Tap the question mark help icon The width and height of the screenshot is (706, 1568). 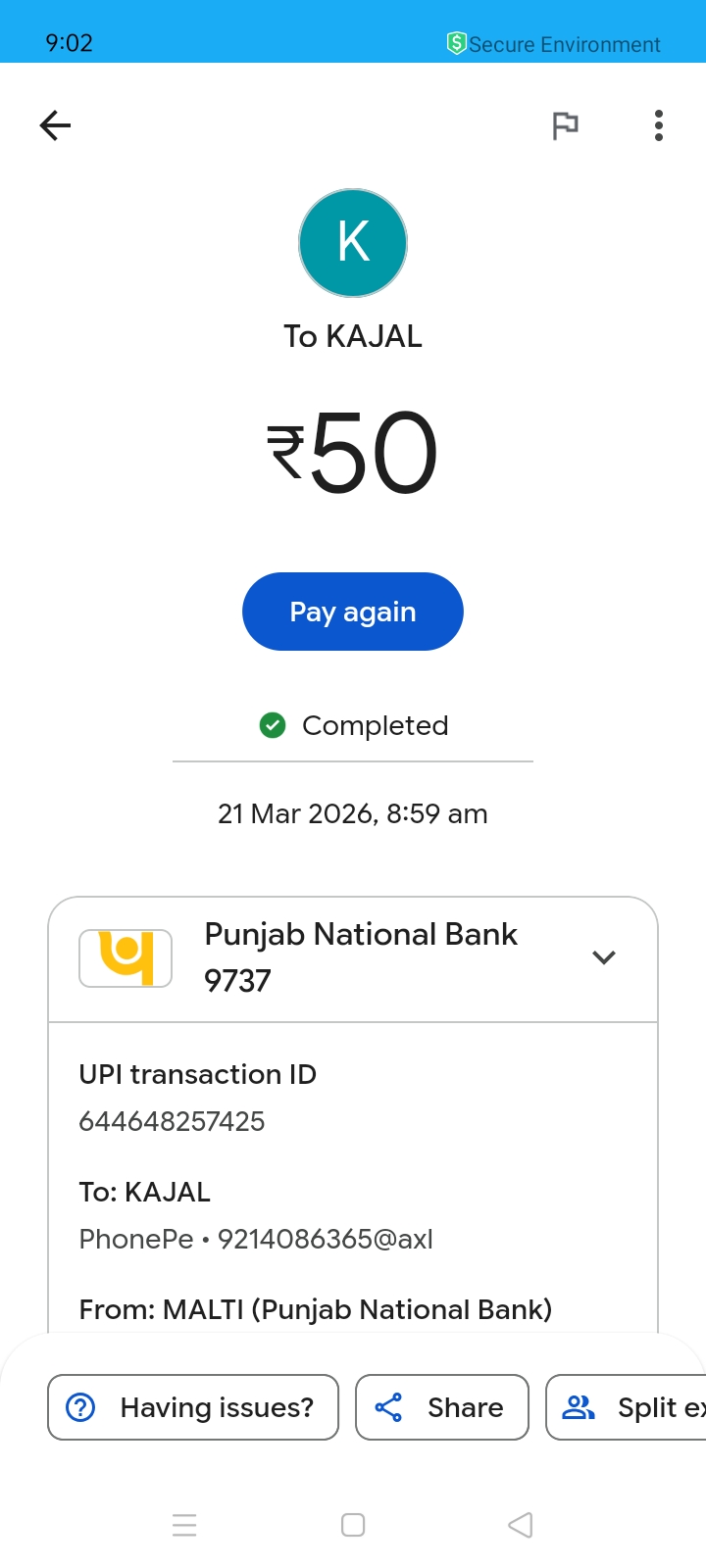click(80, 1407)
